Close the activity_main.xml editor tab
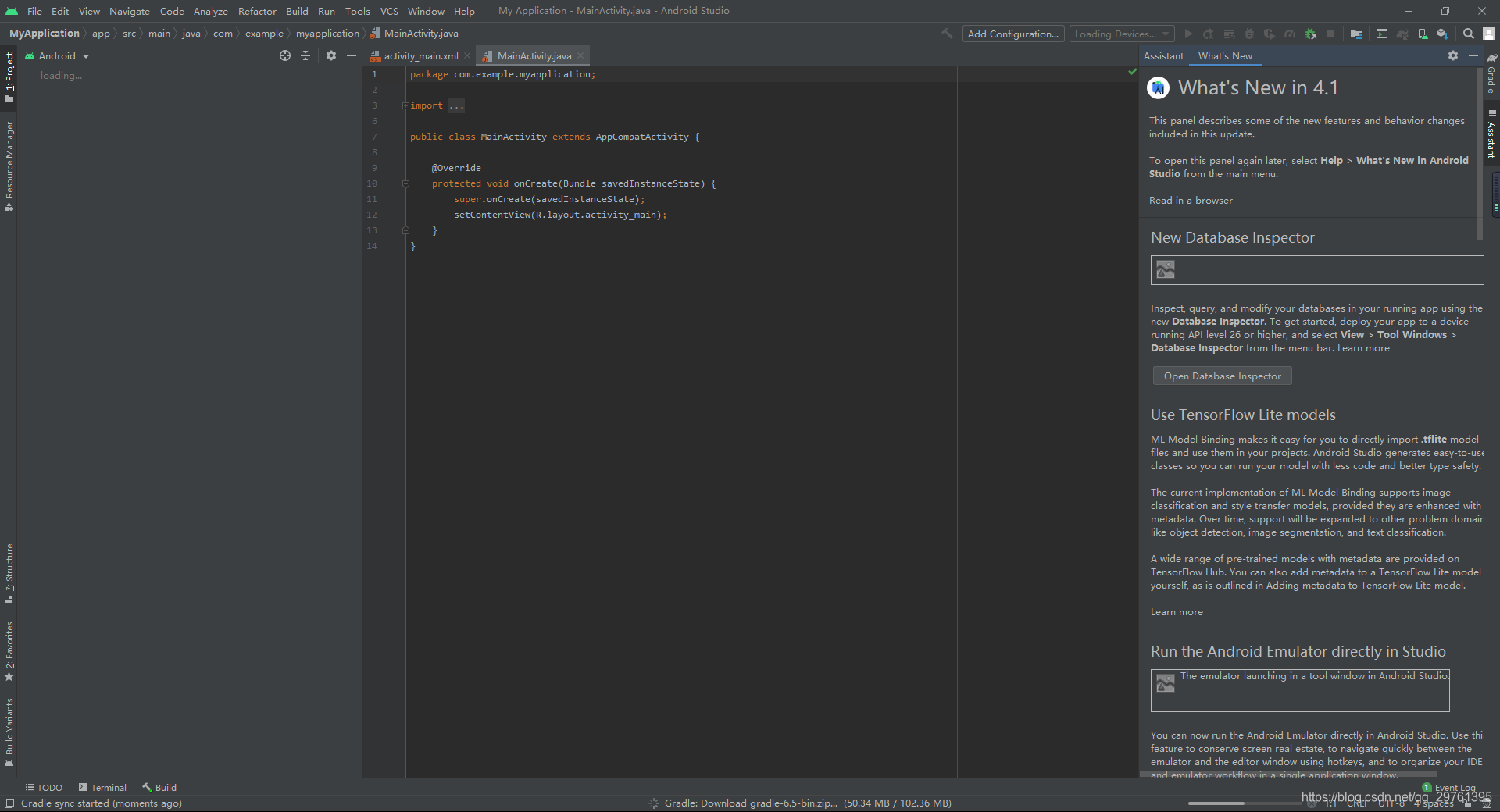Image resolution: width=1500 pixels, height=812 pixels. pos(467,55)
